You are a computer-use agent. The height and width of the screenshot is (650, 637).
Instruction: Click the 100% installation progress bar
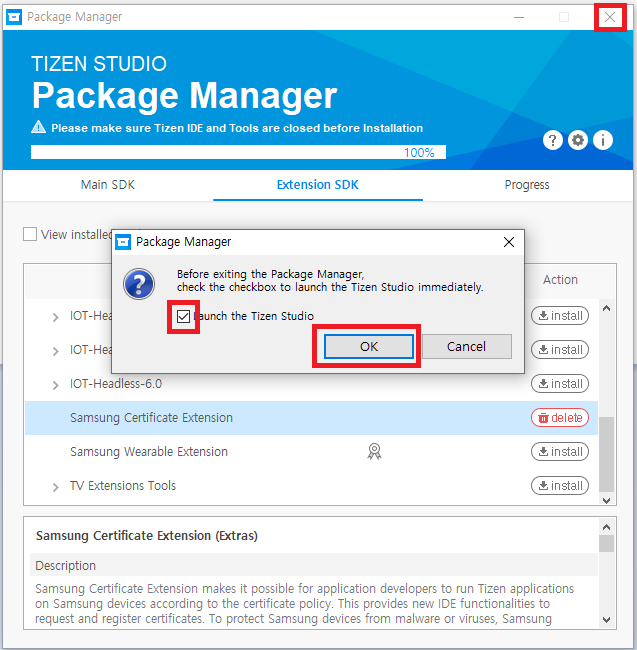[x=238, y=152]
